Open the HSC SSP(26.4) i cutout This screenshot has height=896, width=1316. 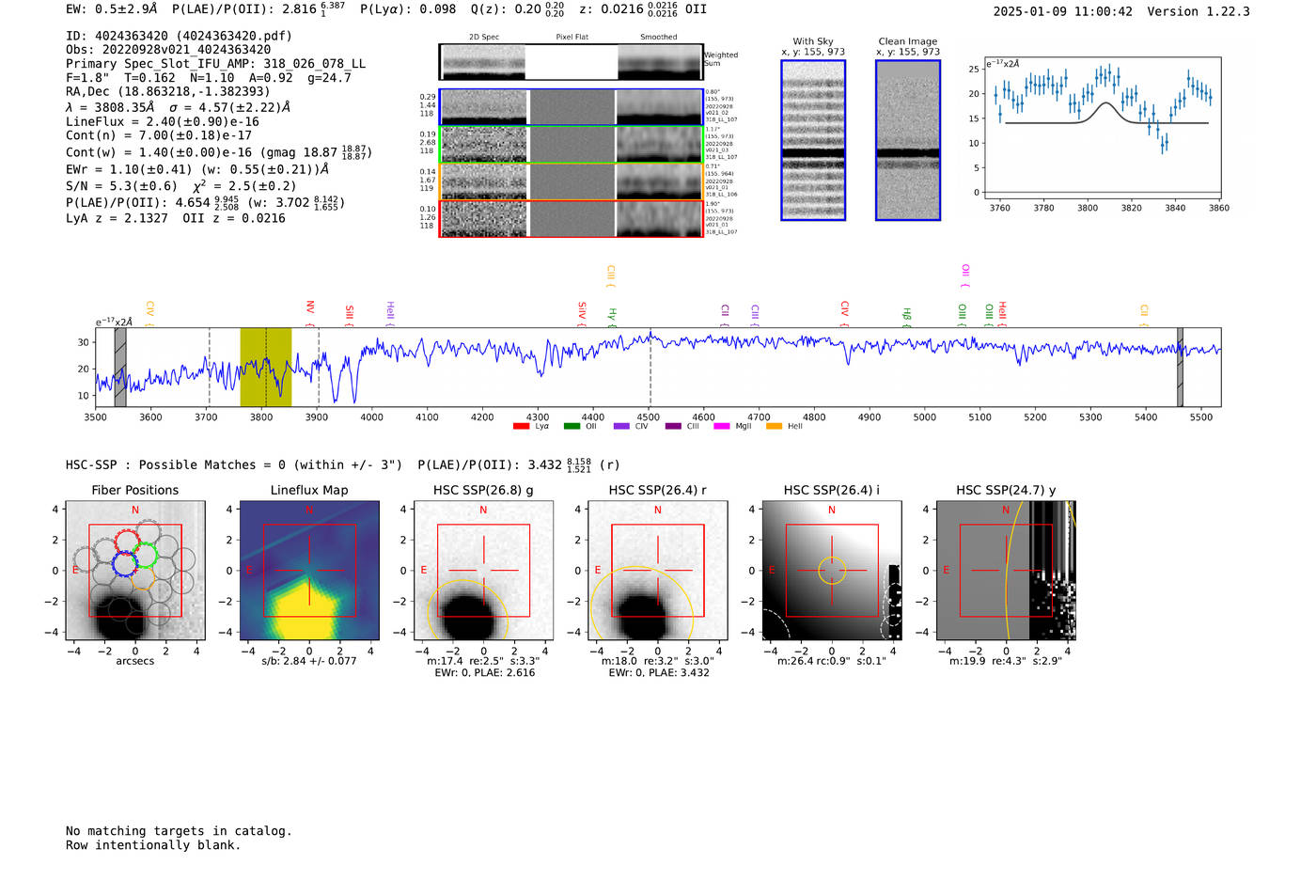point(831,571)
